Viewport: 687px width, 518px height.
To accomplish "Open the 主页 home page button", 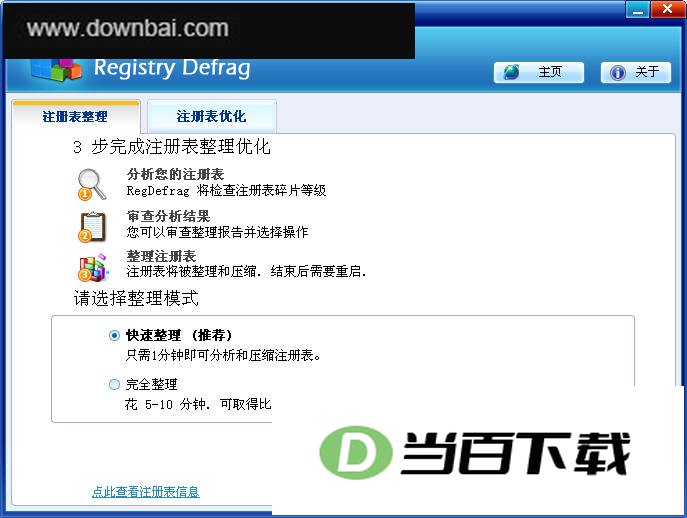I will pos(538,72).
